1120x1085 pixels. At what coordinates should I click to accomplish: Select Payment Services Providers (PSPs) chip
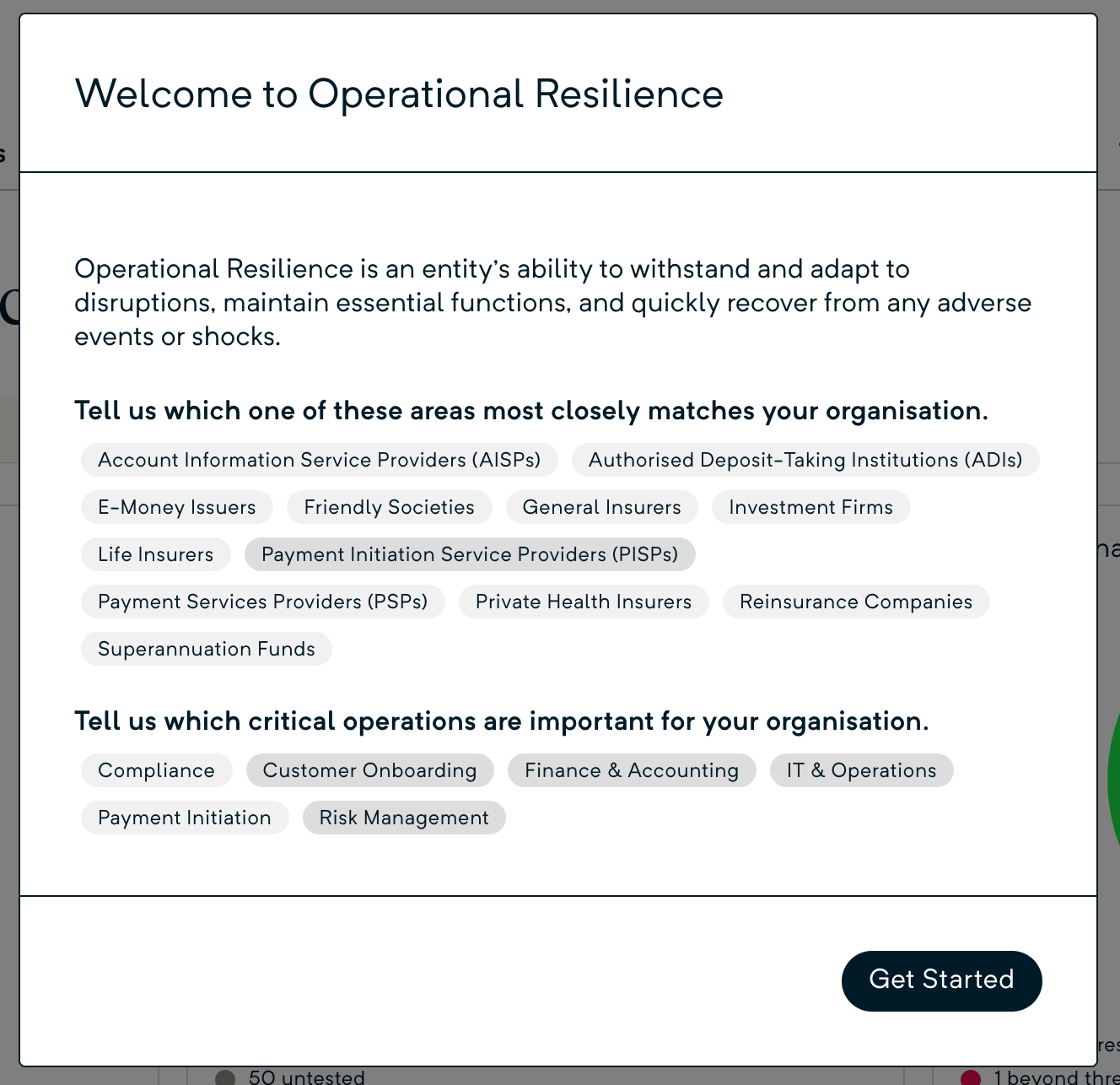pos(262,602)
